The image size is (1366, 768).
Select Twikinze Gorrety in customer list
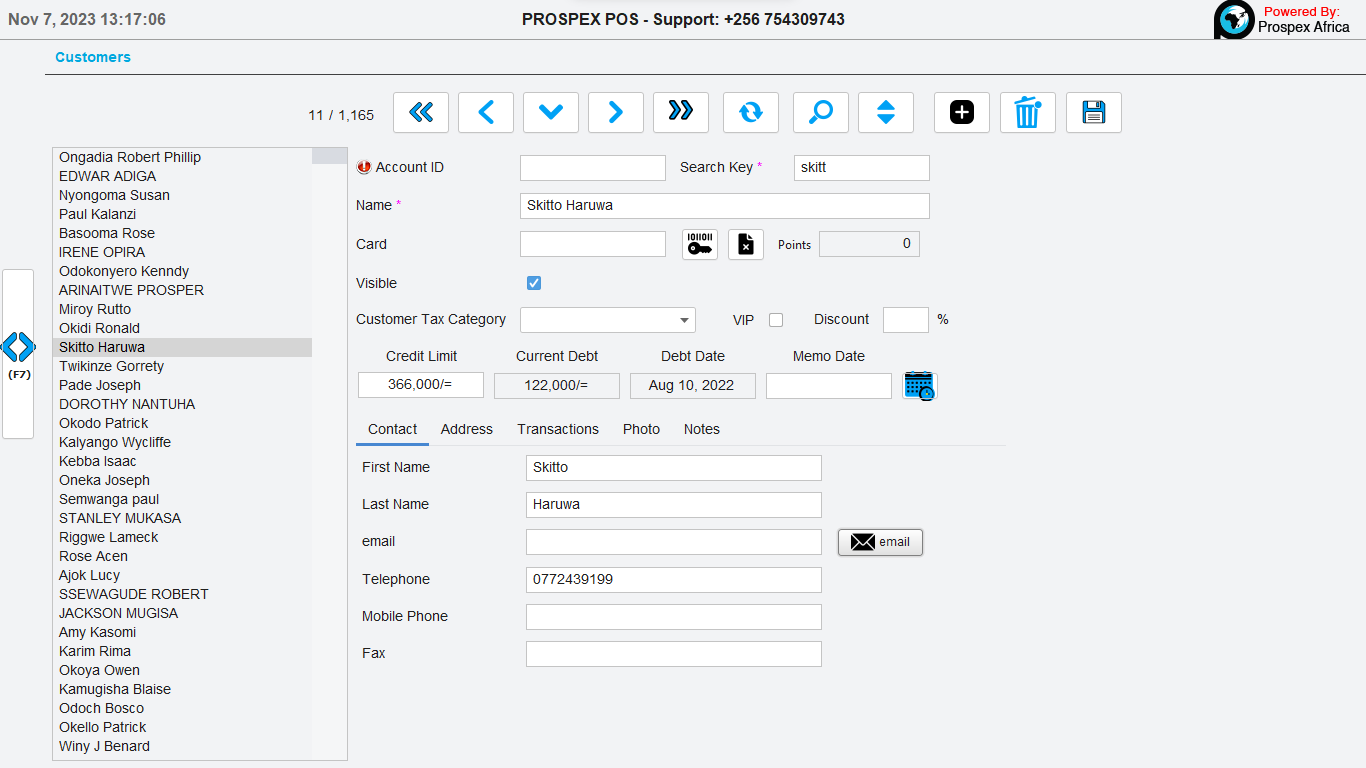[x=112, y=366]
